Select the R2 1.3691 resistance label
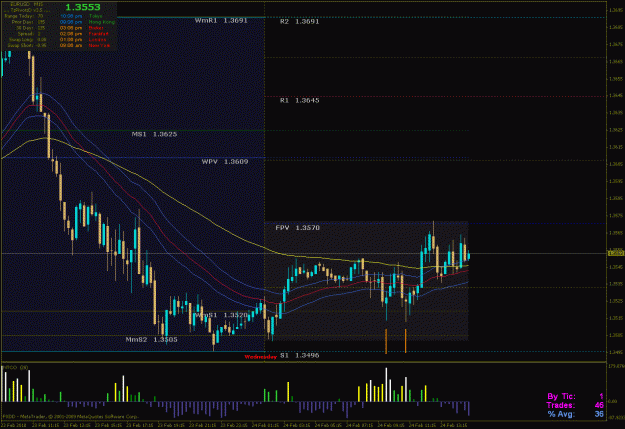 coord(299,22)
